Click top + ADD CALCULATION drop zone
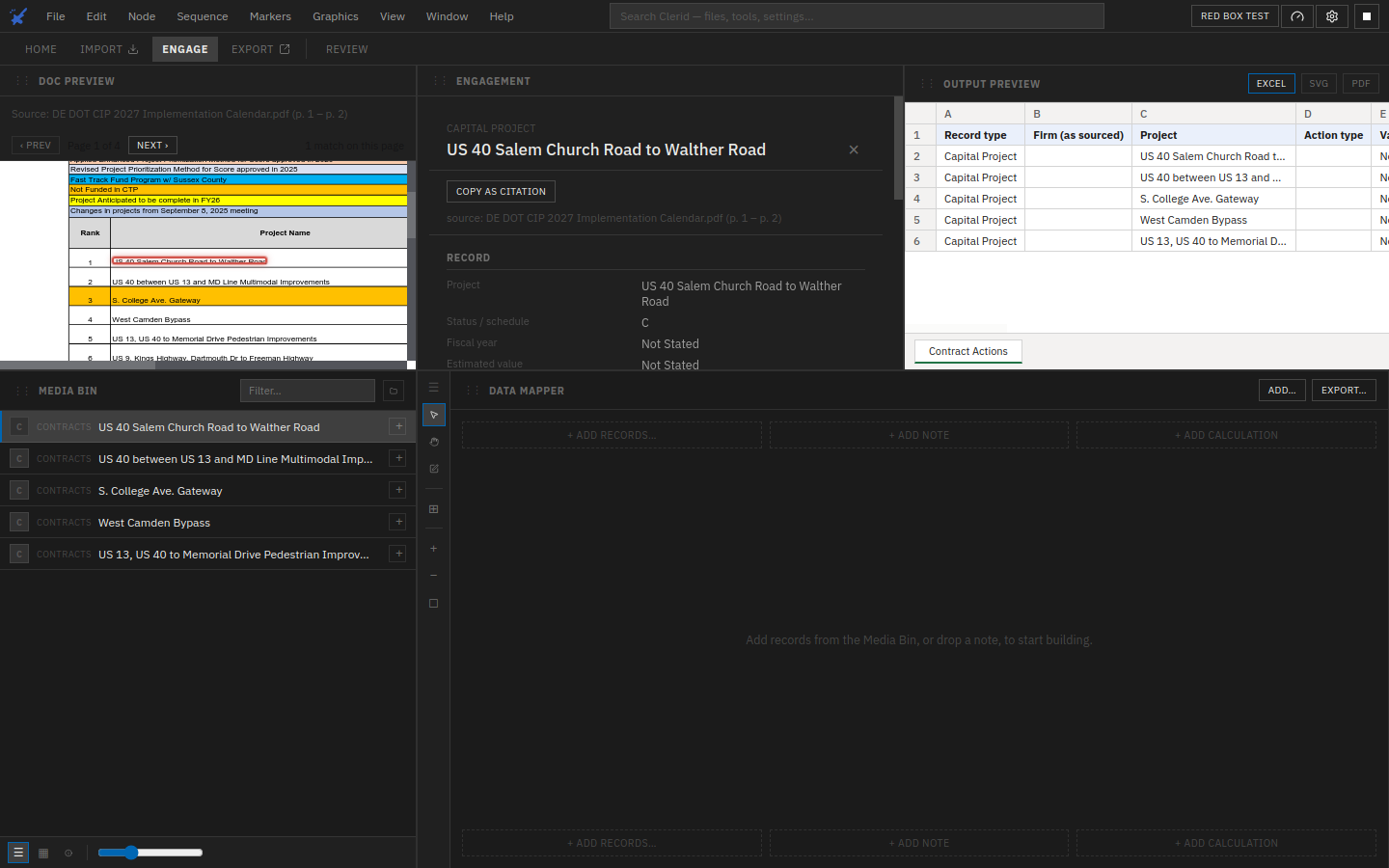Screen dimensions: 1389x868 [1226, 435]
